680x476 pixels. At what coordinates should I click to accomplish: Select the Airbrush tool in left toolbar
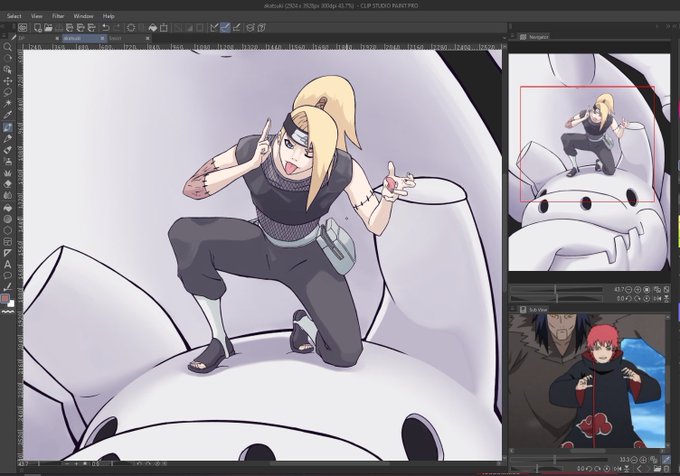7,161
